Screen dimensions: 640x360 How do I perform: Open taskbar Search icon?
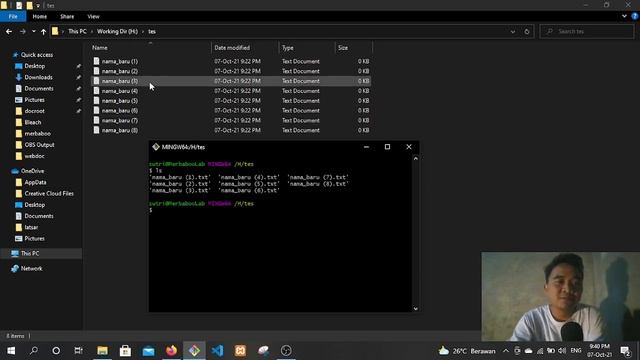(x=34, y=351)
